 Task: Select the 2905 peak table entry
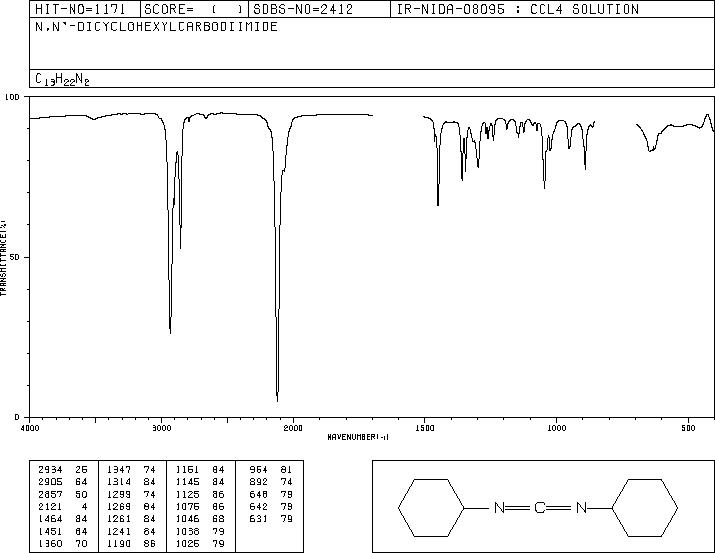tap(63, 482)
